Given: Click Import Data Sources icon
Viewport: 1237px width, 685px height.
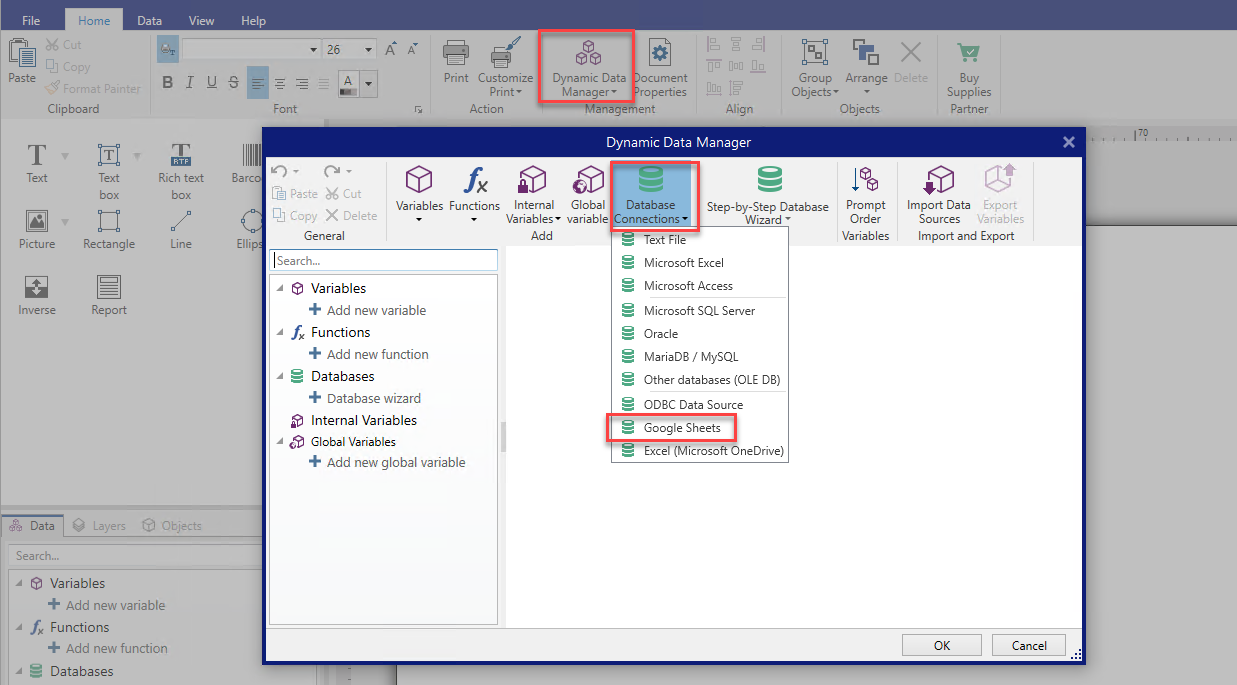Looking at the screenshot, I should coord(939,181).
